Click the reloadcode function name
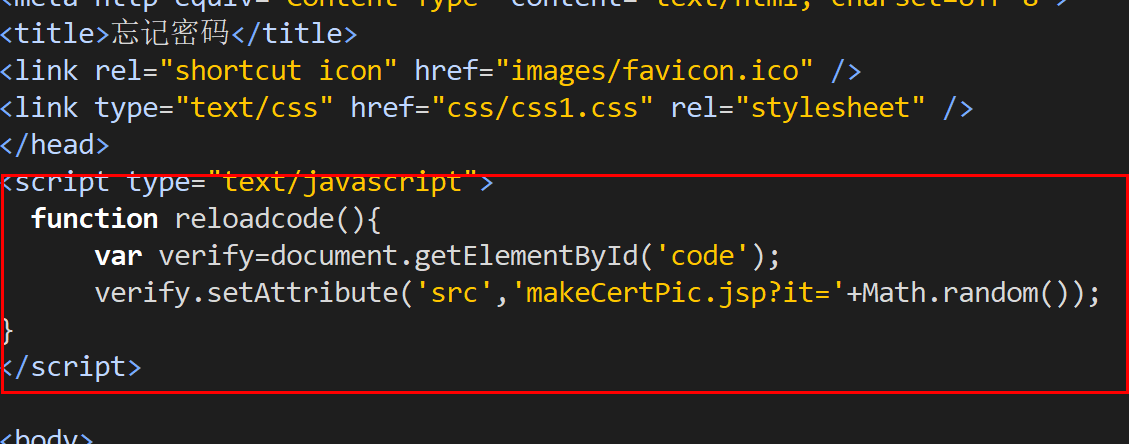 [255, 219]
